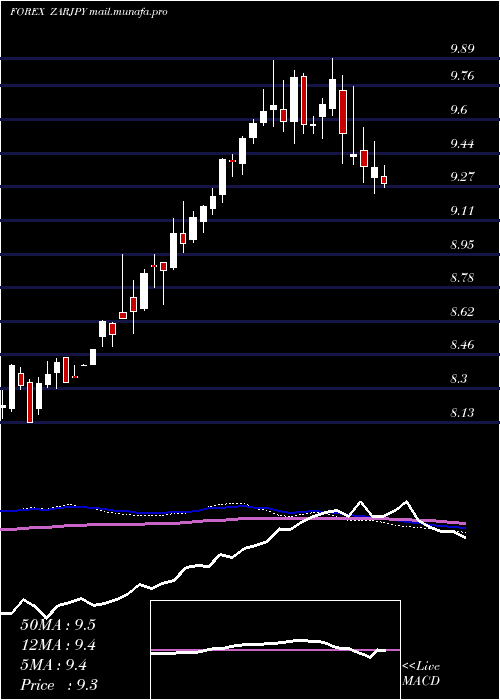Click the 50MA : 9.5 readout
The image size is (500, 700).
(x=58, y=625)
